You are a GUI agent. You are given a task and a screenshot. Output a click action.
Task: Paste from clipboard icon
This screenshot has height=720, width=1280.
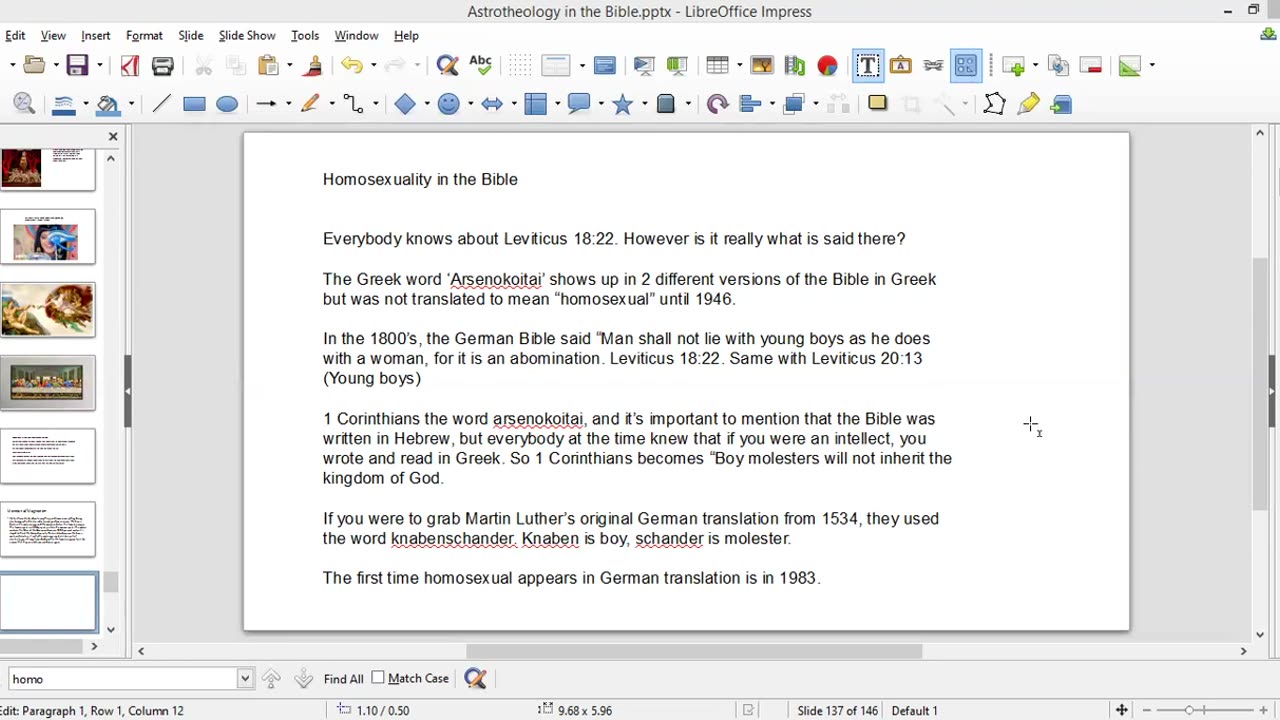(268, 66)
